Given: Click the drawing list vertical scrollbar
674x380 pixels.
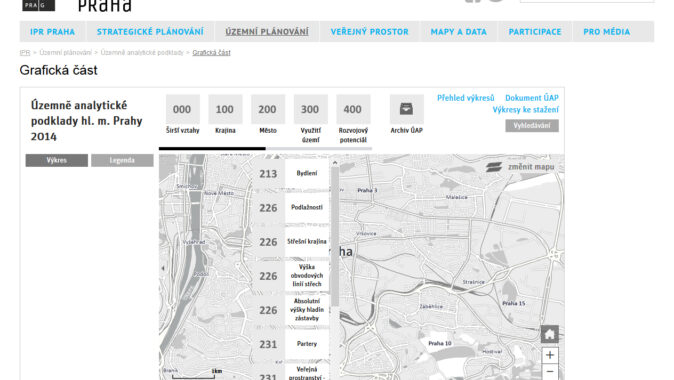Looking at the screenshot, I should [x=335, y=236].
